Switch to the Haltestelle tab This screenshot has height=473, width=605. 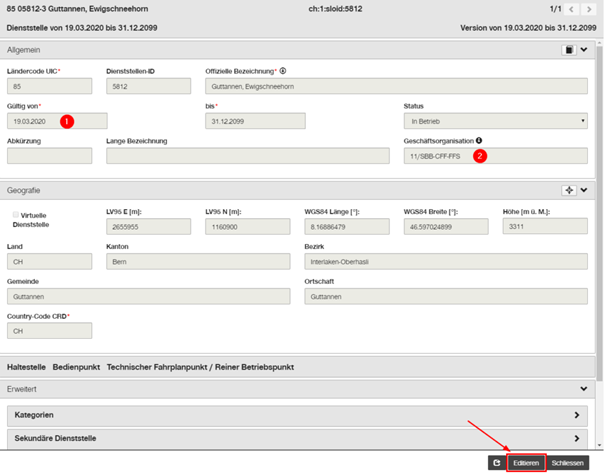[x=26, y=367]
